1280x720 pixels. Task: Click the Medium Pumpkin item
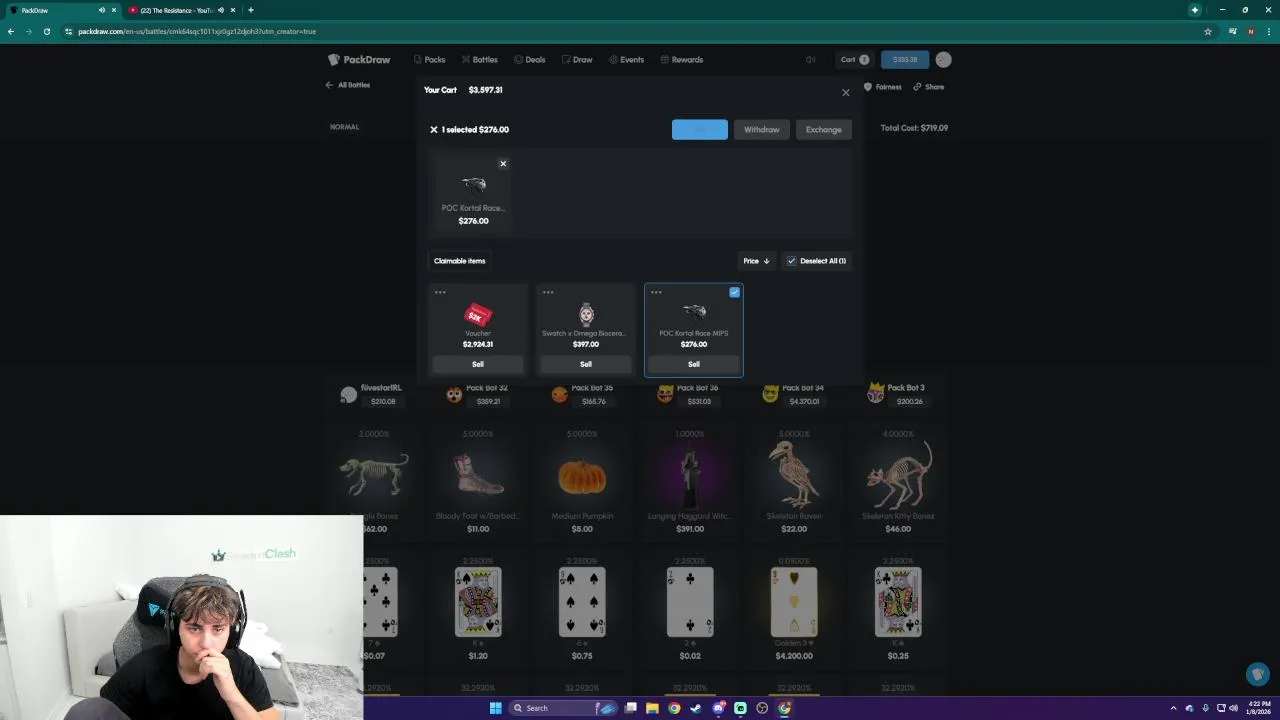[582, 485]
